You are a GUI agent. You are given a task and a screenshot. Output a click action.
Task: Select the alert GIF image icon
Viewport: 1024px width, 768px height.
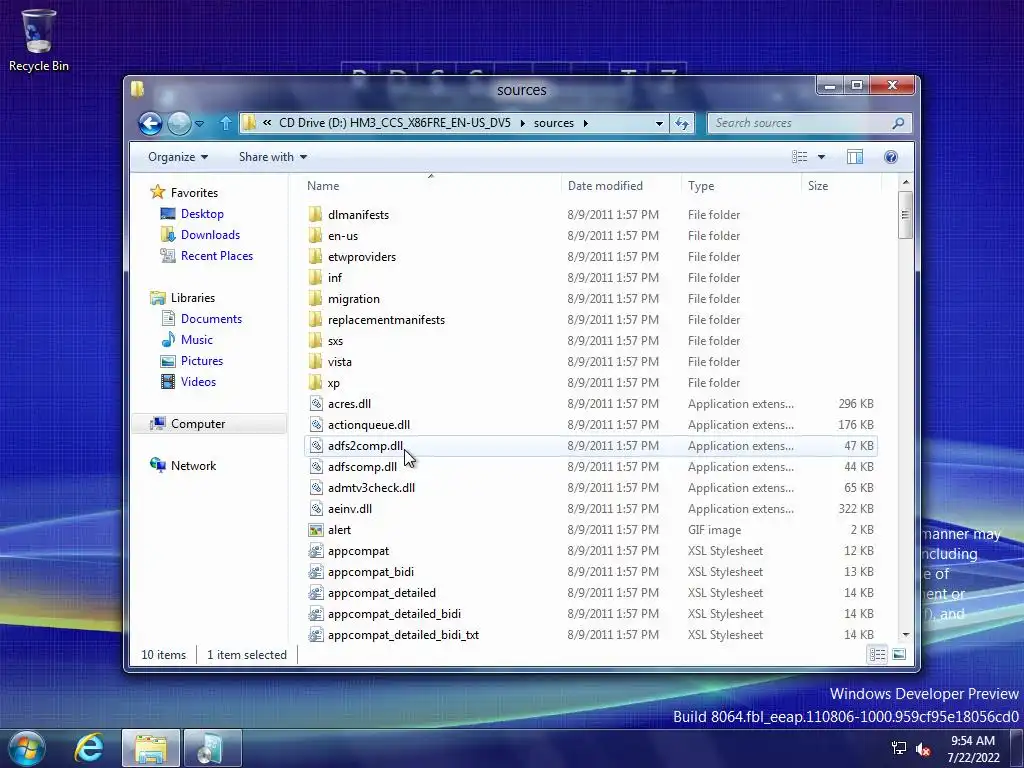tap(316, 530)
